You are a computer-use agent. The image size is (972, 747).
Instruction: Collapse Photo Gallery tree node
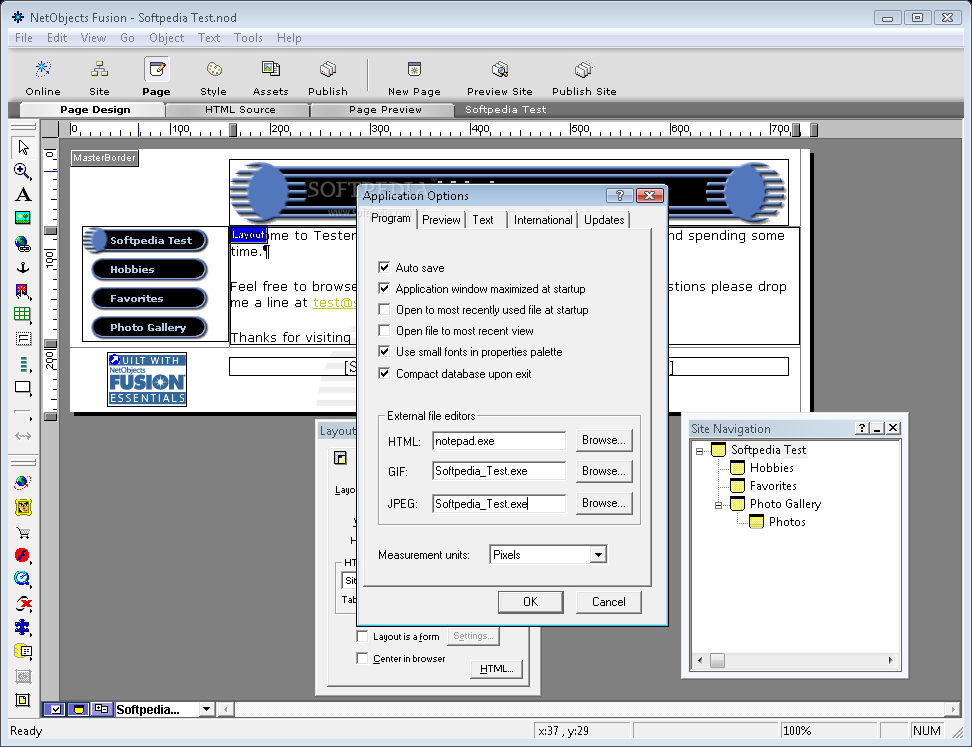point(718,505)
